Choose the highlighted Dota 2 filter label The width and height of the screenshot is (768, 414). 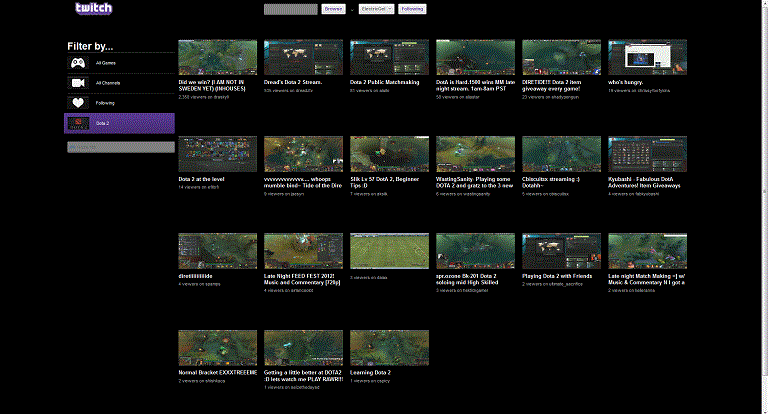point(102,123)
